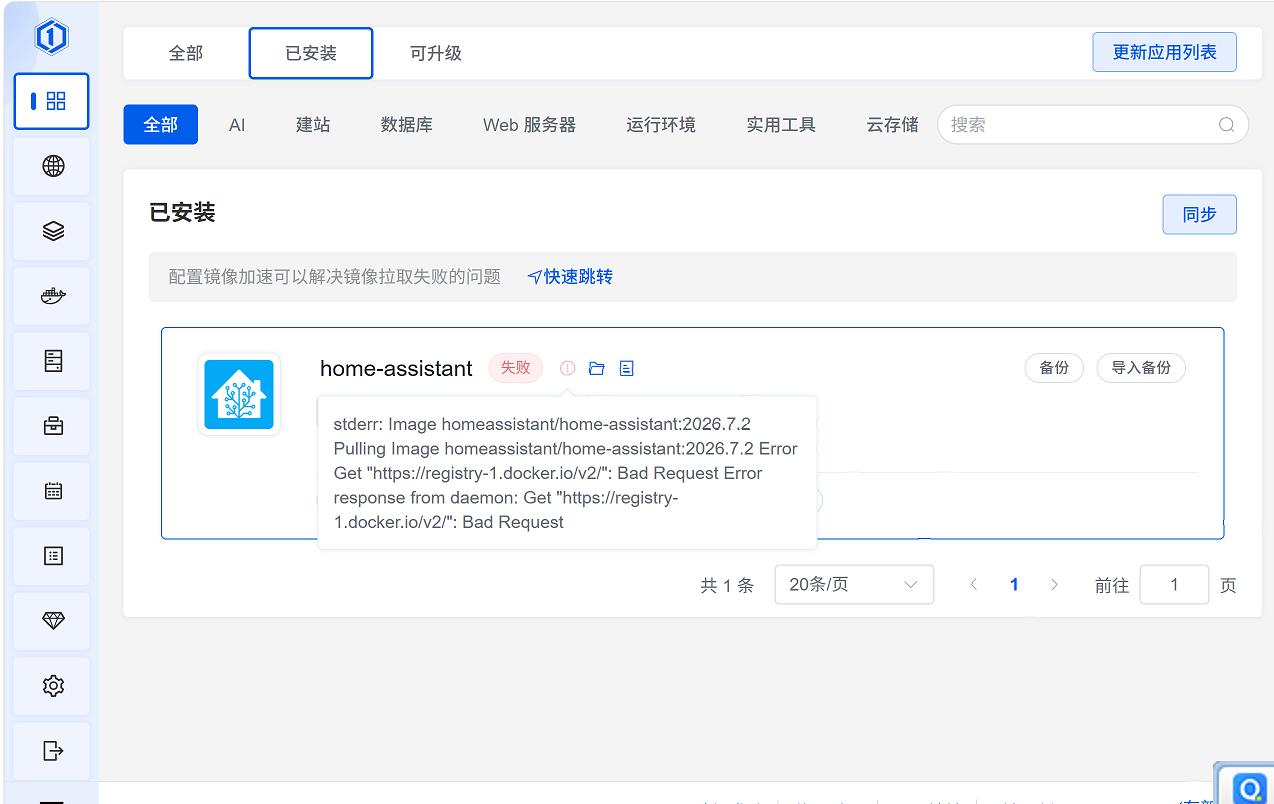Go to the previous page arrow
This screenshot has height=804, width=1274.
(974, 585)
